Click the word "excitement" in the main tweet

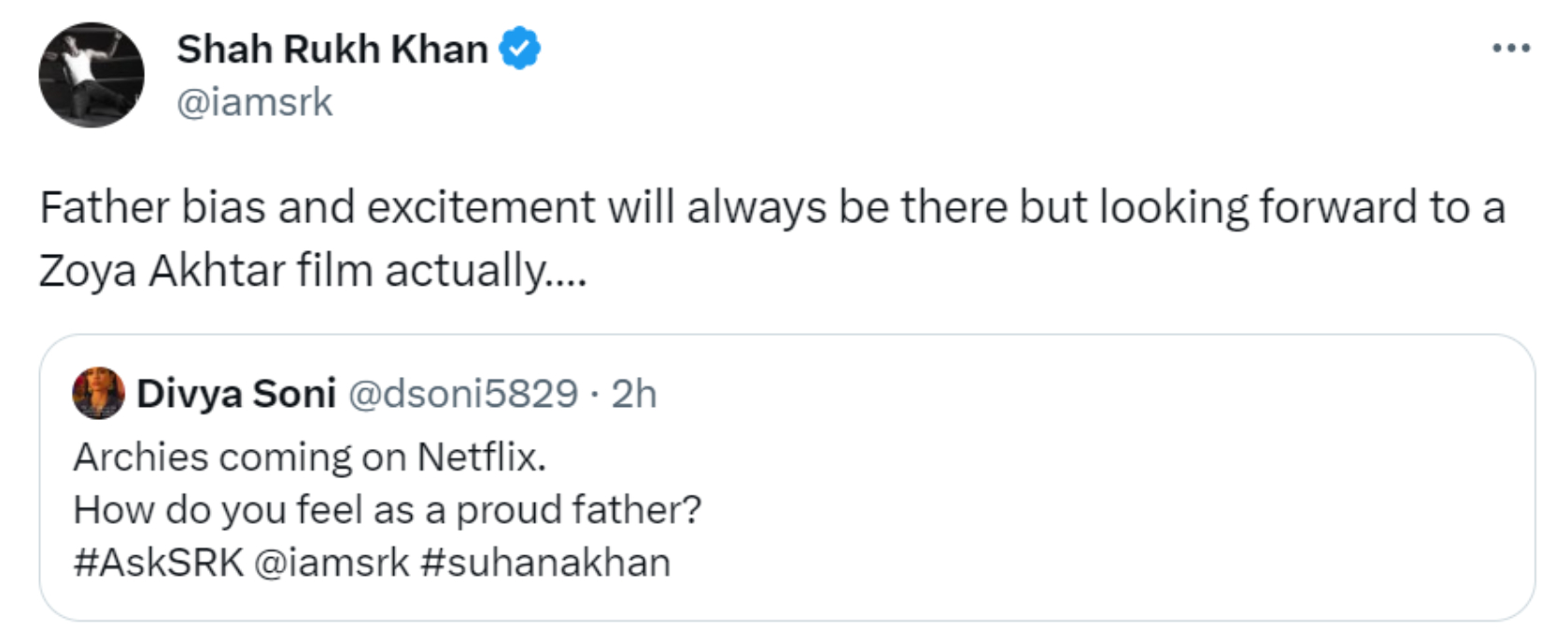tap(481, 207)
